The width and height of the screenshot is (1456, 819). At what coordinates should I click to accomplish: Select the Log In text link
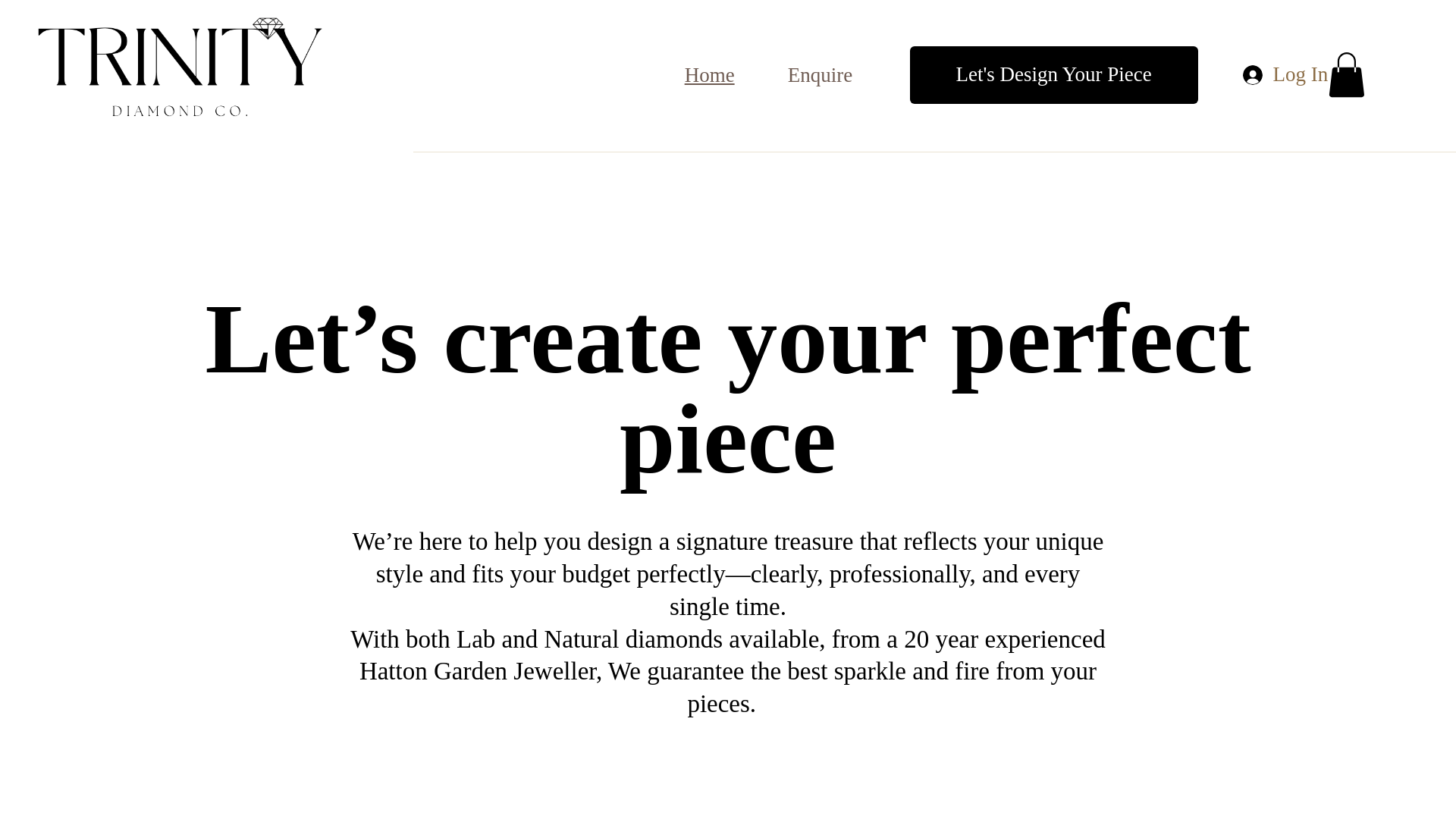[x=1300, y=74]
